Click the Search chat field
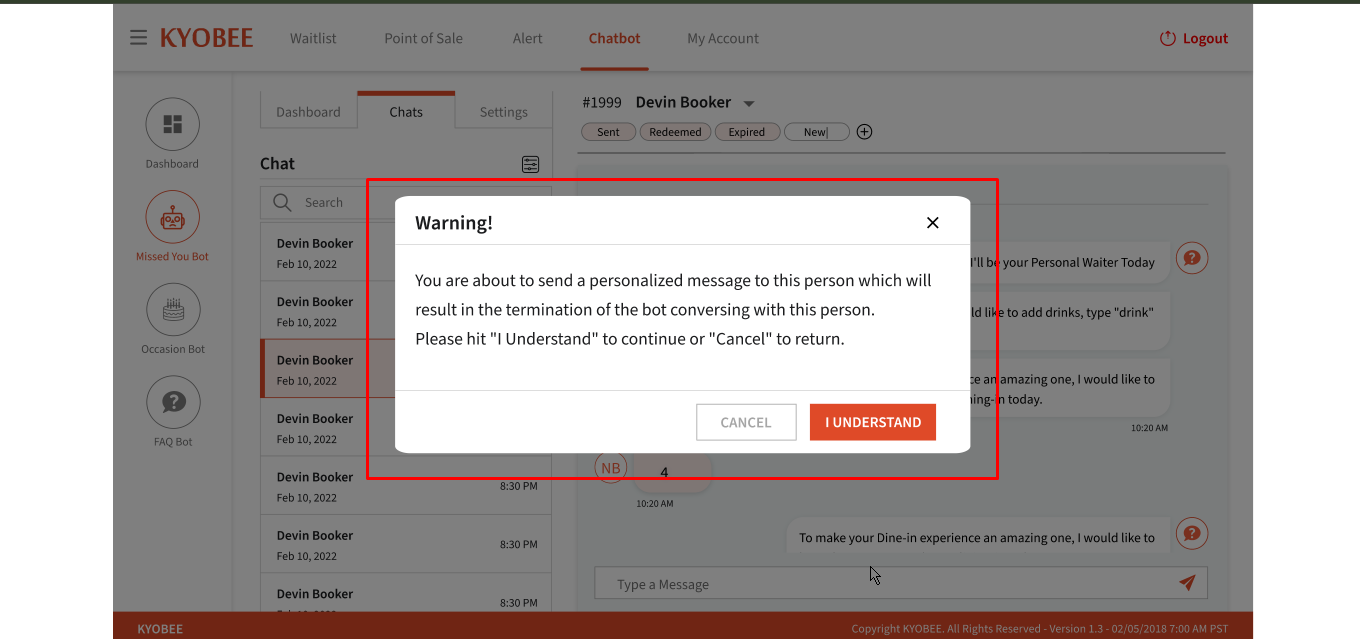Viewport: 1360px width, 639px height. tap(405, 202)
